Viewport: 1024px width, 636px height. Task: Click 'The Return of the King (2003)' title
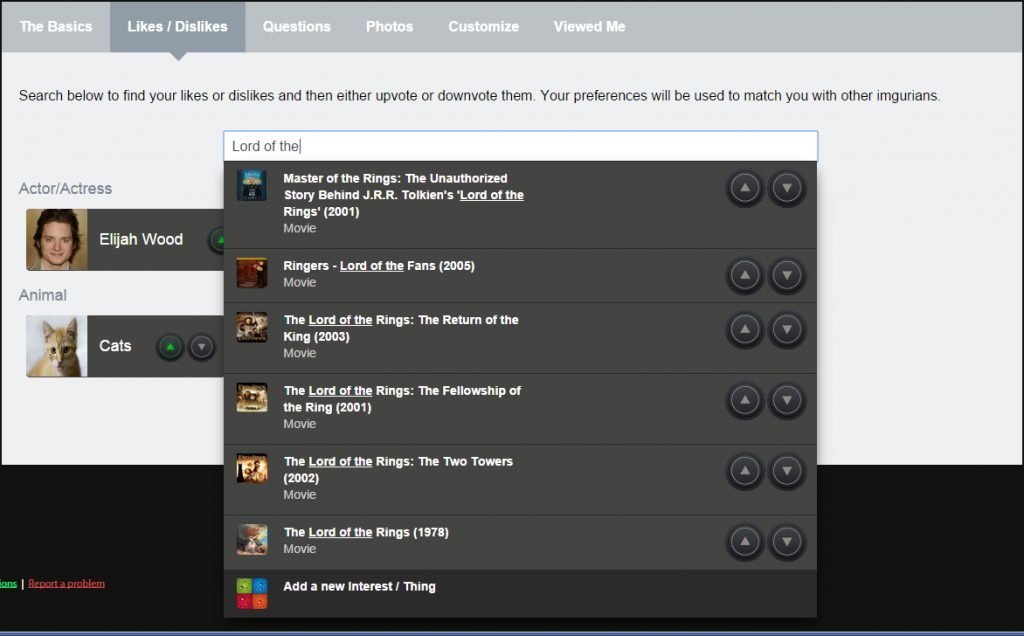point(401,328)
